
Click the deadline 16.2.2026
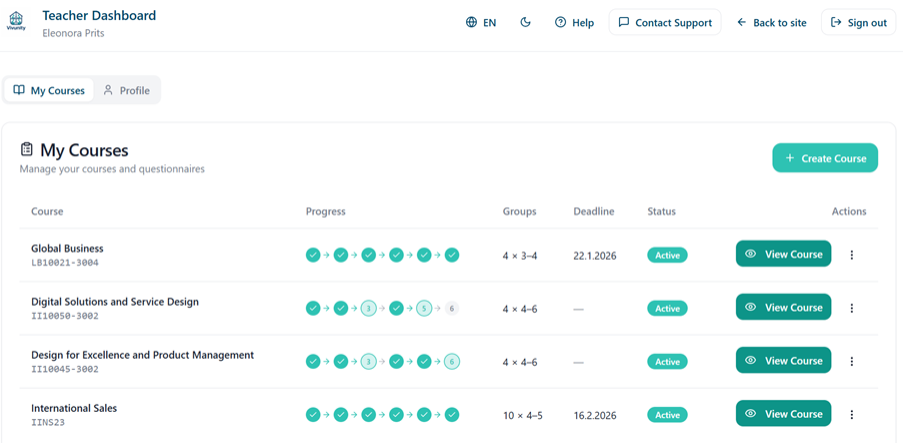(595, 415)
